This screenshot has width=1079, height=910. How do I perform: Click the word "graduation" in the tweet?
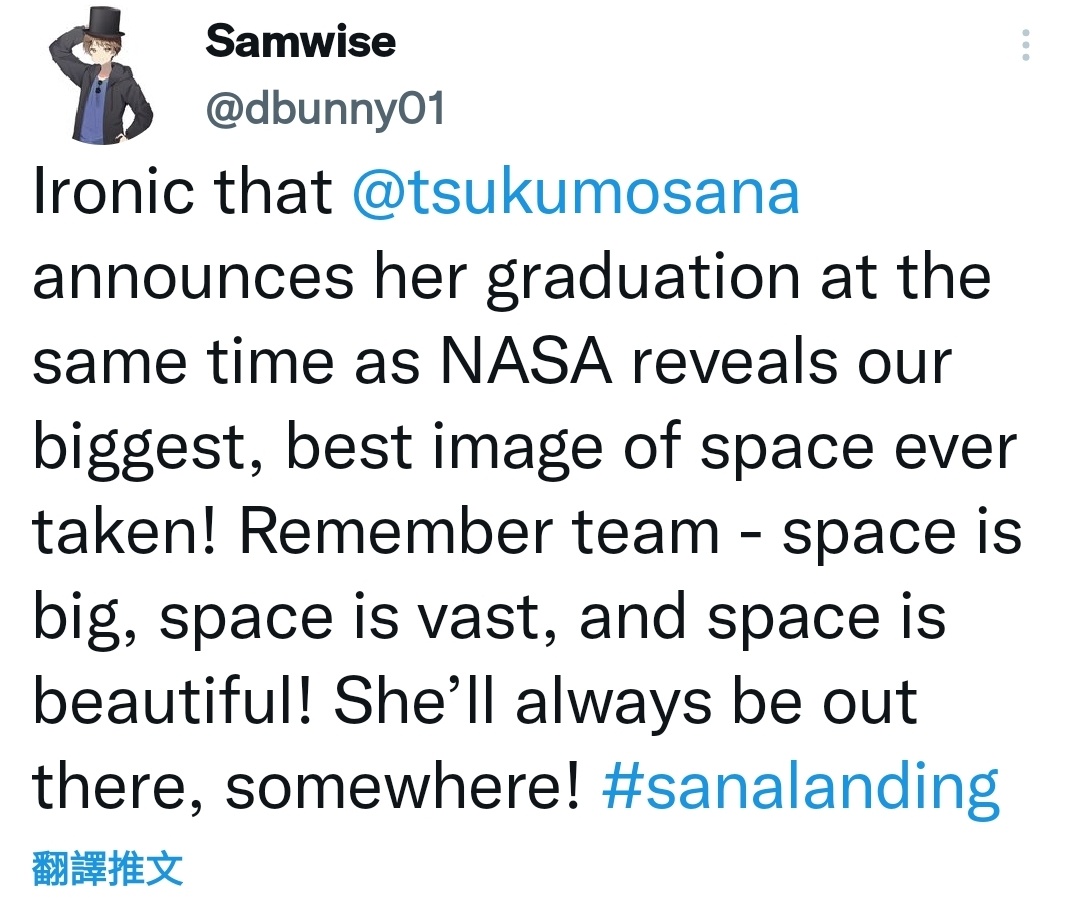coord(643,279)
